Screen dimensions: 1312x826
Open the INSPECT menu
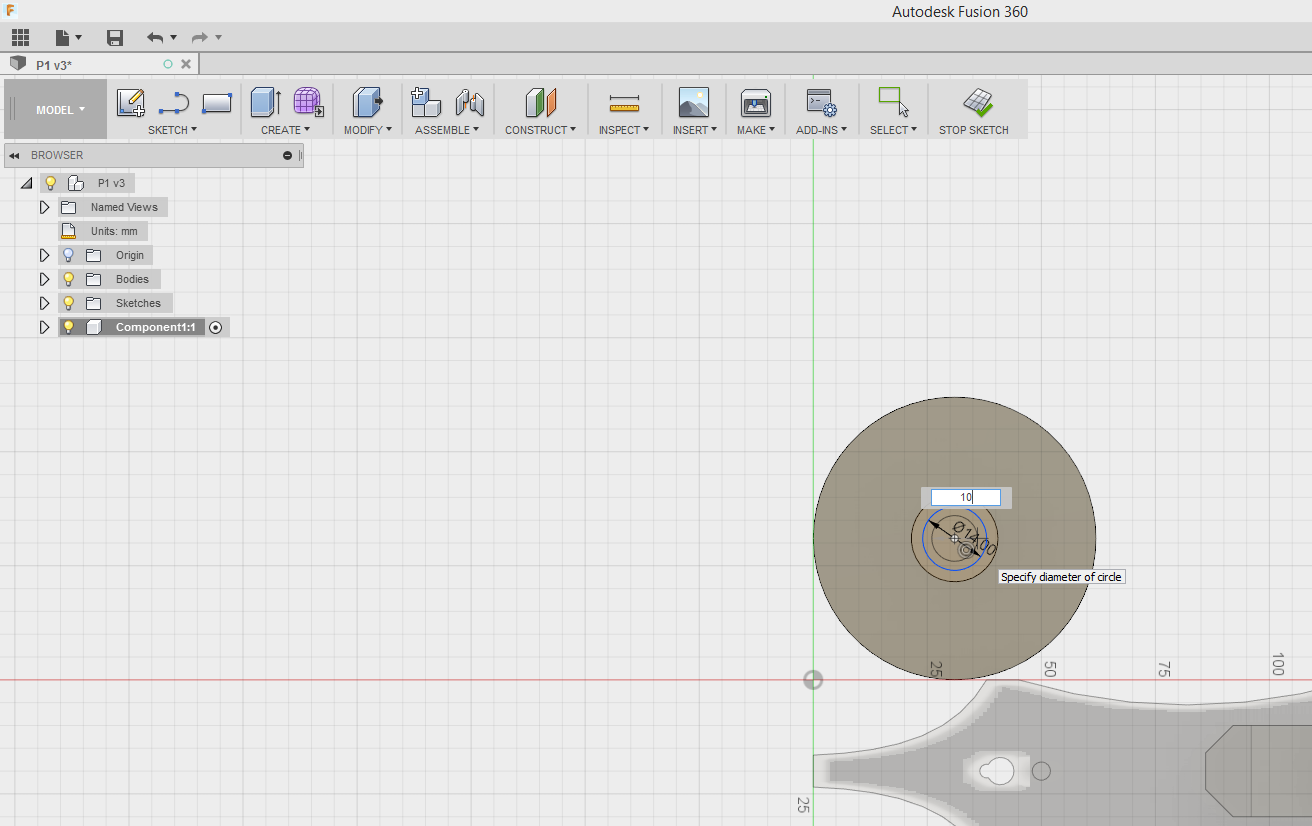click(624, 130)
